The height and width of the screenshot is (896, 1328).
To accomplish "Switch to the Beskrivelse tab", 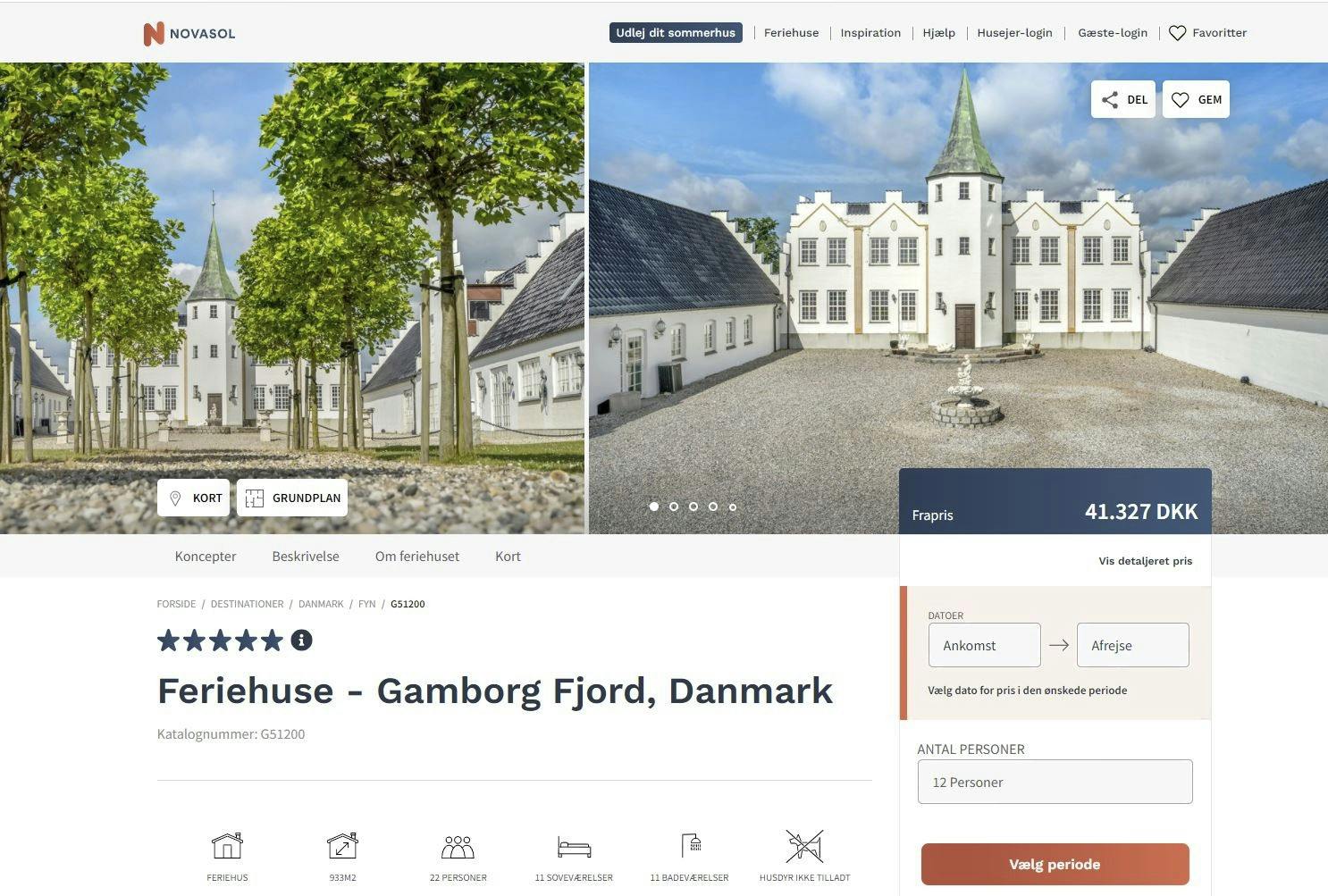I will 306,556.
